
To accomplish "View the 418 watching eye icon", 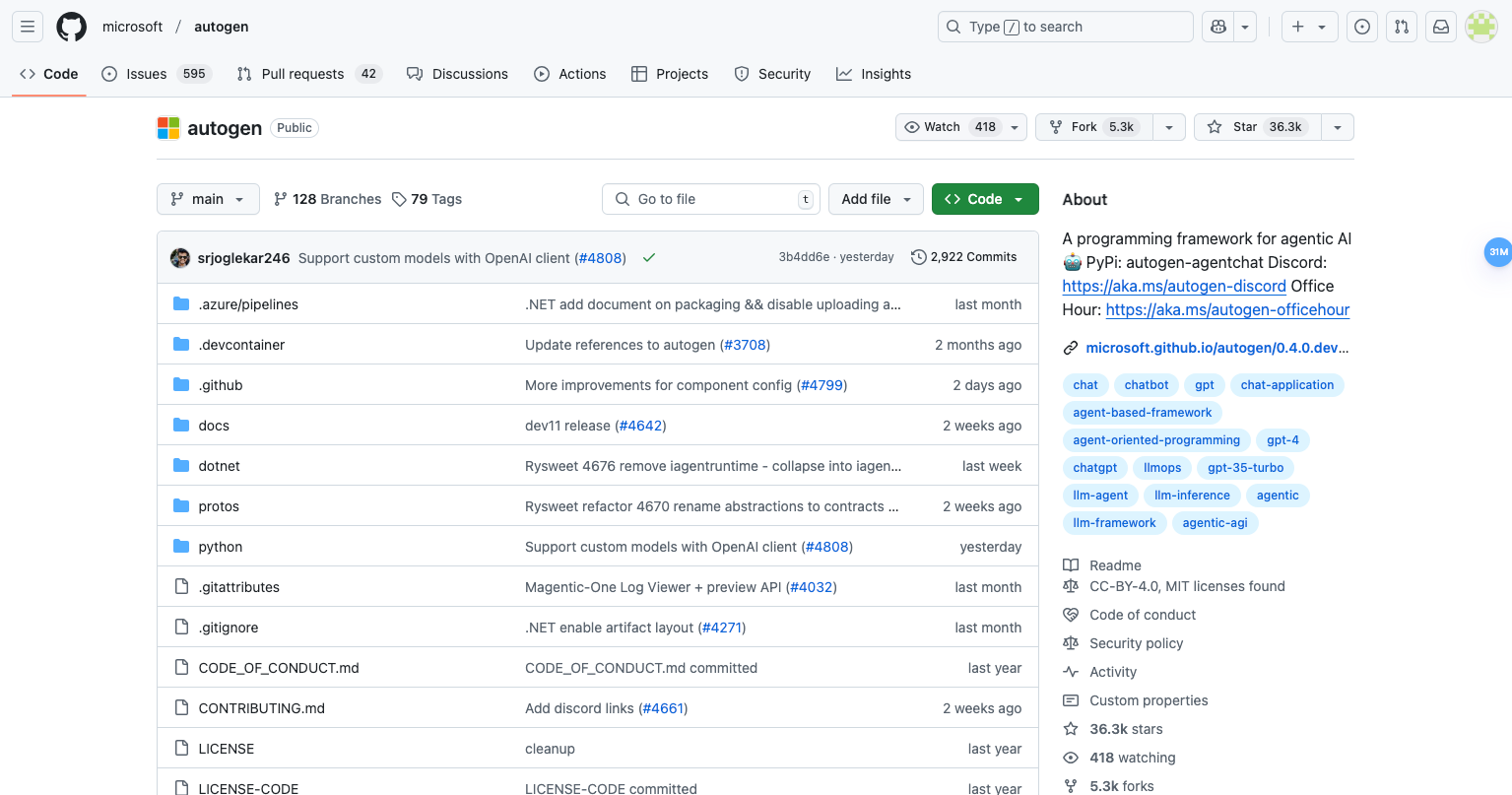I will (1071, 758).
